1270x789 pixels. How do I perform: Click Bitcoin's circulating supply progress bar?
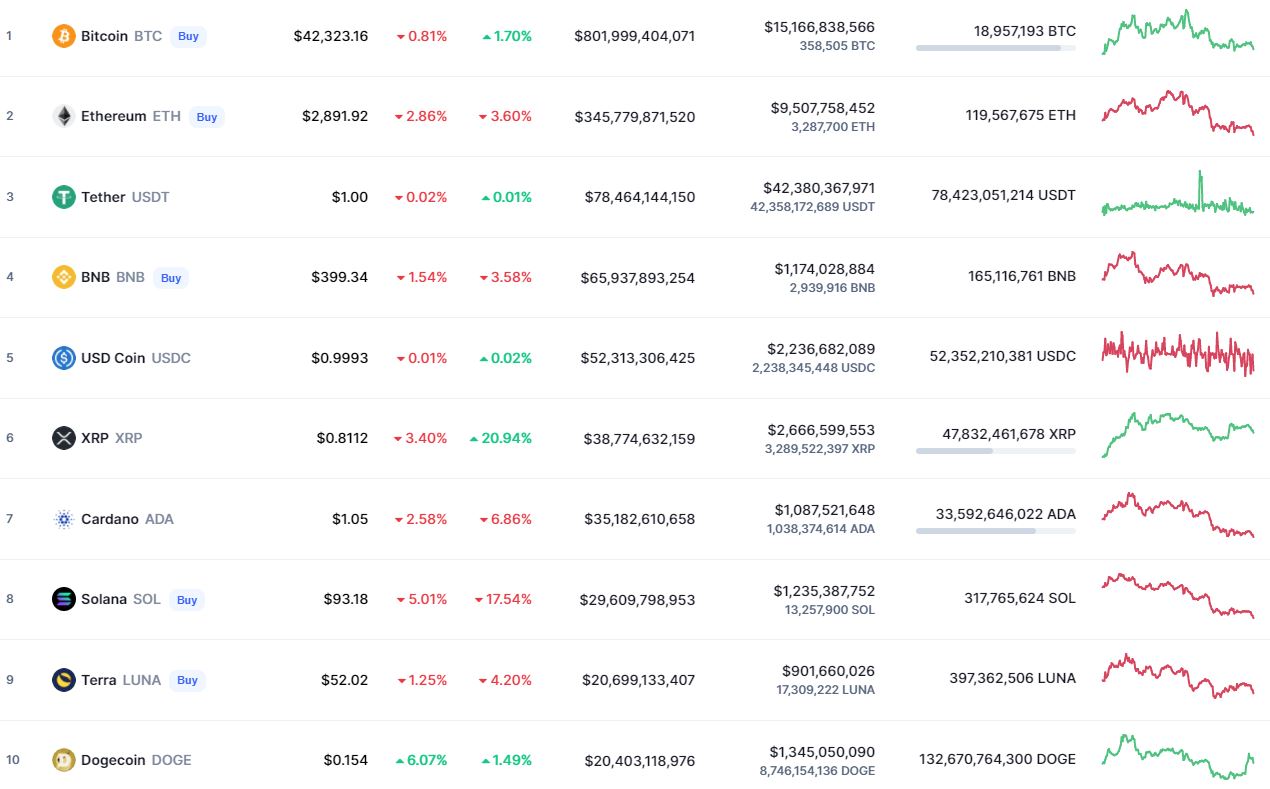pos(995,48)
